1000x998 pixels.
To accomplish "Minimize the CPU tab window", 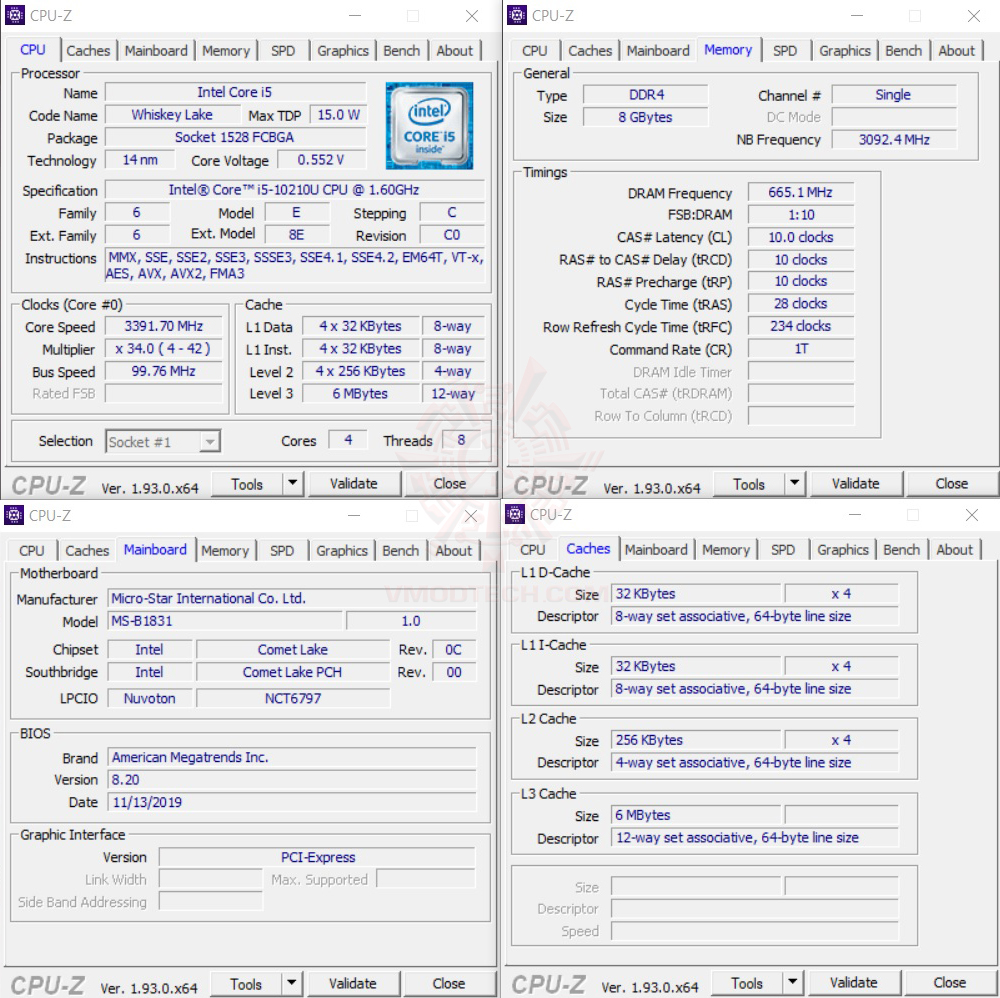I will pyautogui.click(x=355, y=15).
